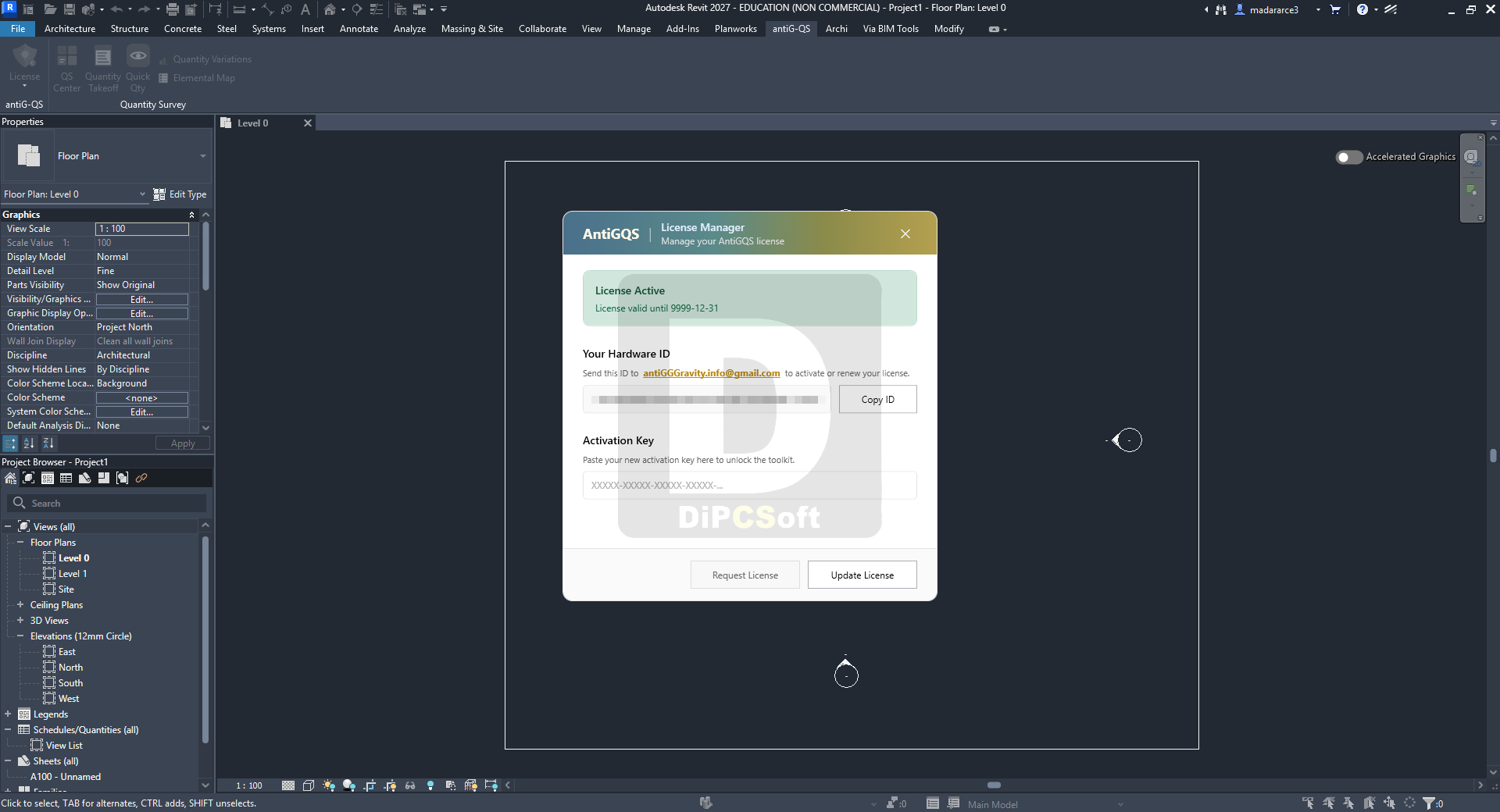Screen dimensions: 1500x812
Task: Click the vertical scrollbar thumb of drawing area
Action: pos(1493,455)
